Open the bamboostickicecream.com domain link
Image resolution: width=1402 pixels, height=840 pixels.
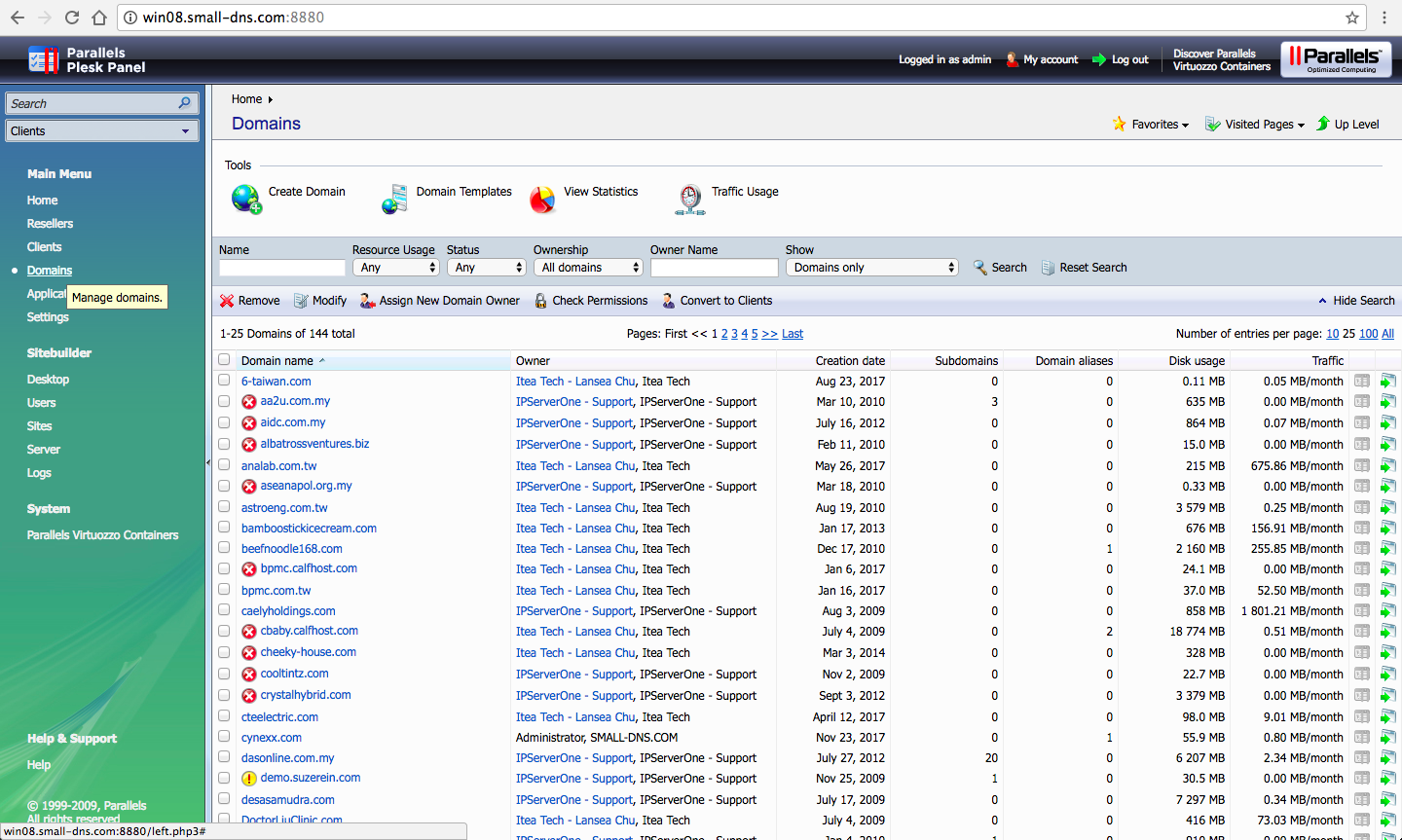tap(309, 529)
